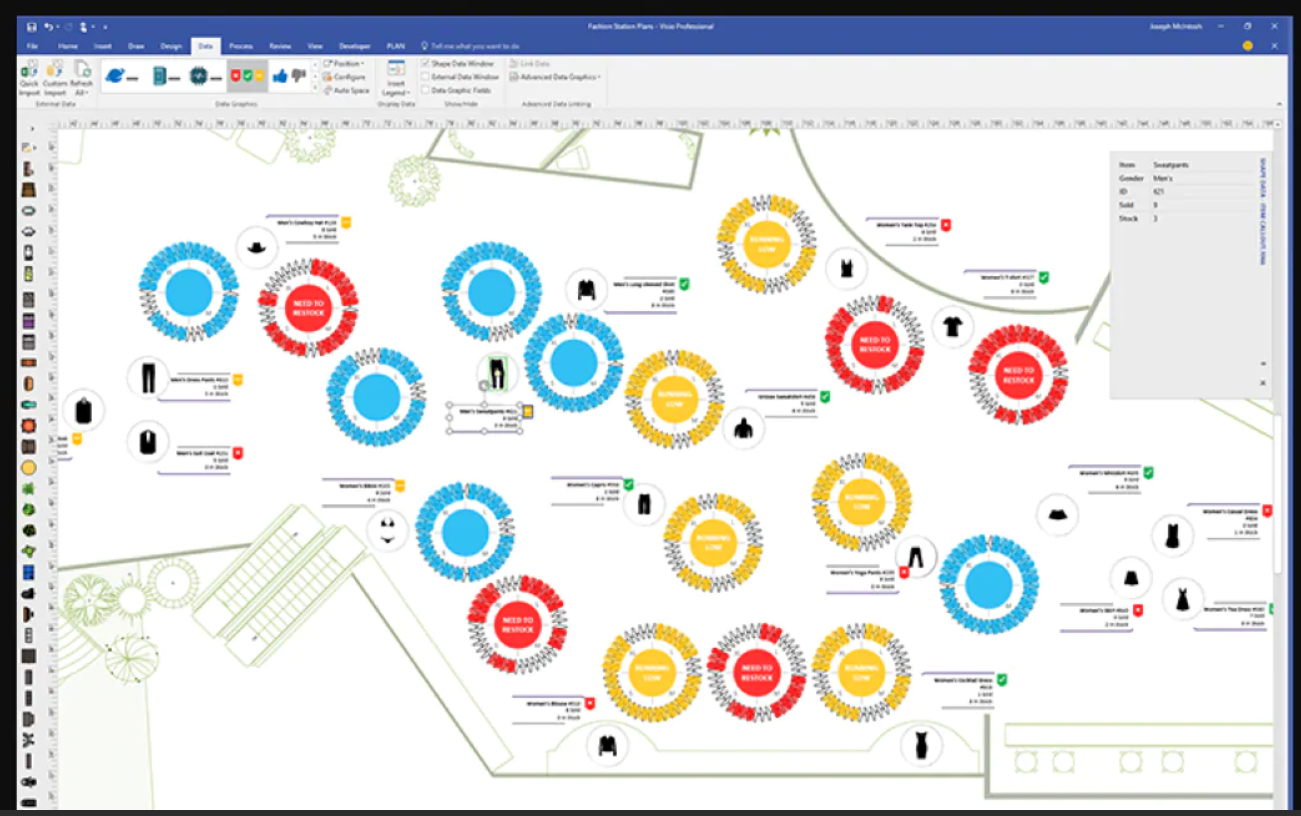This screenshot has height=816, width=1301.
Task: Click the red restock shield on suit coat callout
Action: click(238, 453)
